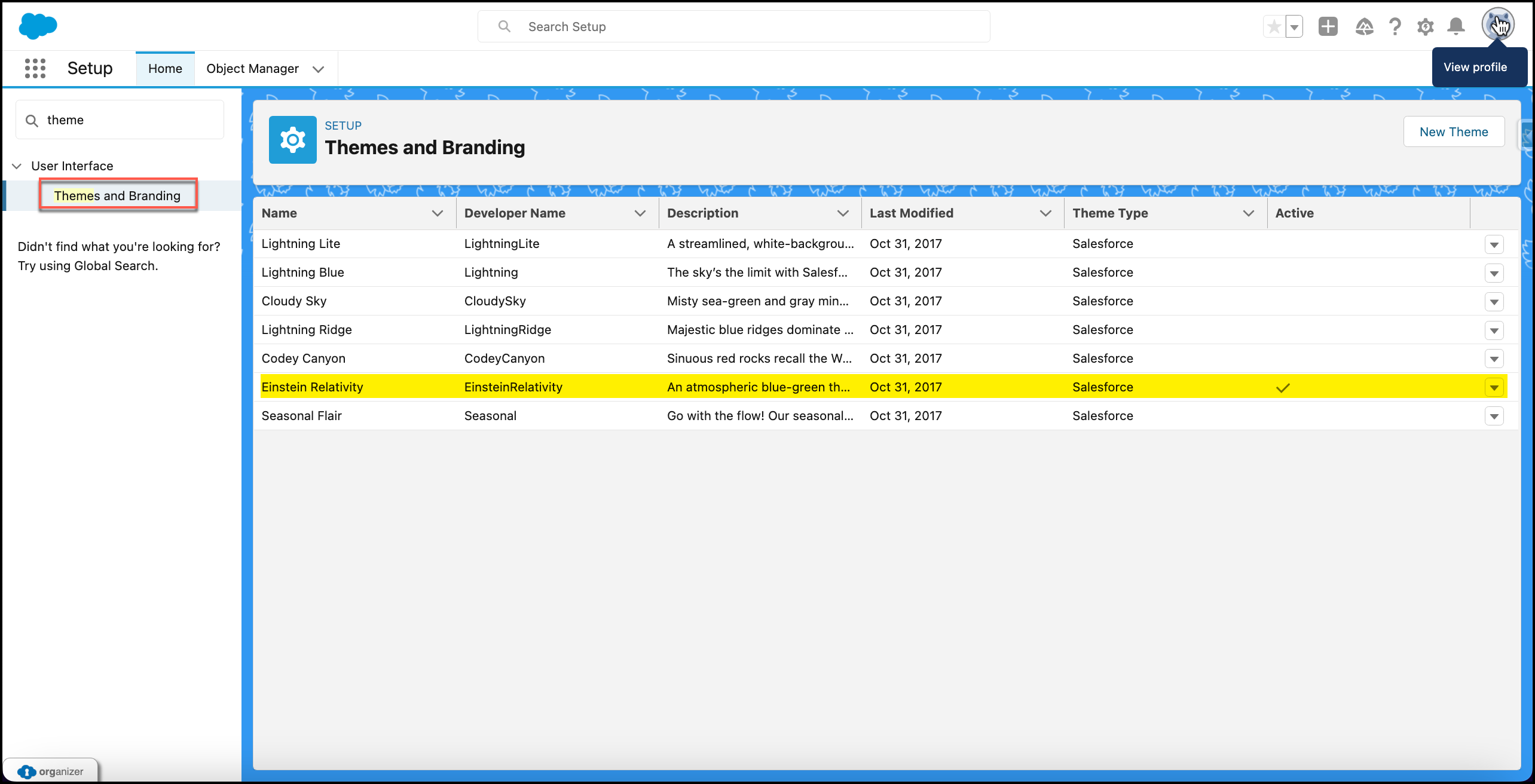The image size is (1535, 784).
Task: Open the App Launcher dots grid
Action: 35,68
